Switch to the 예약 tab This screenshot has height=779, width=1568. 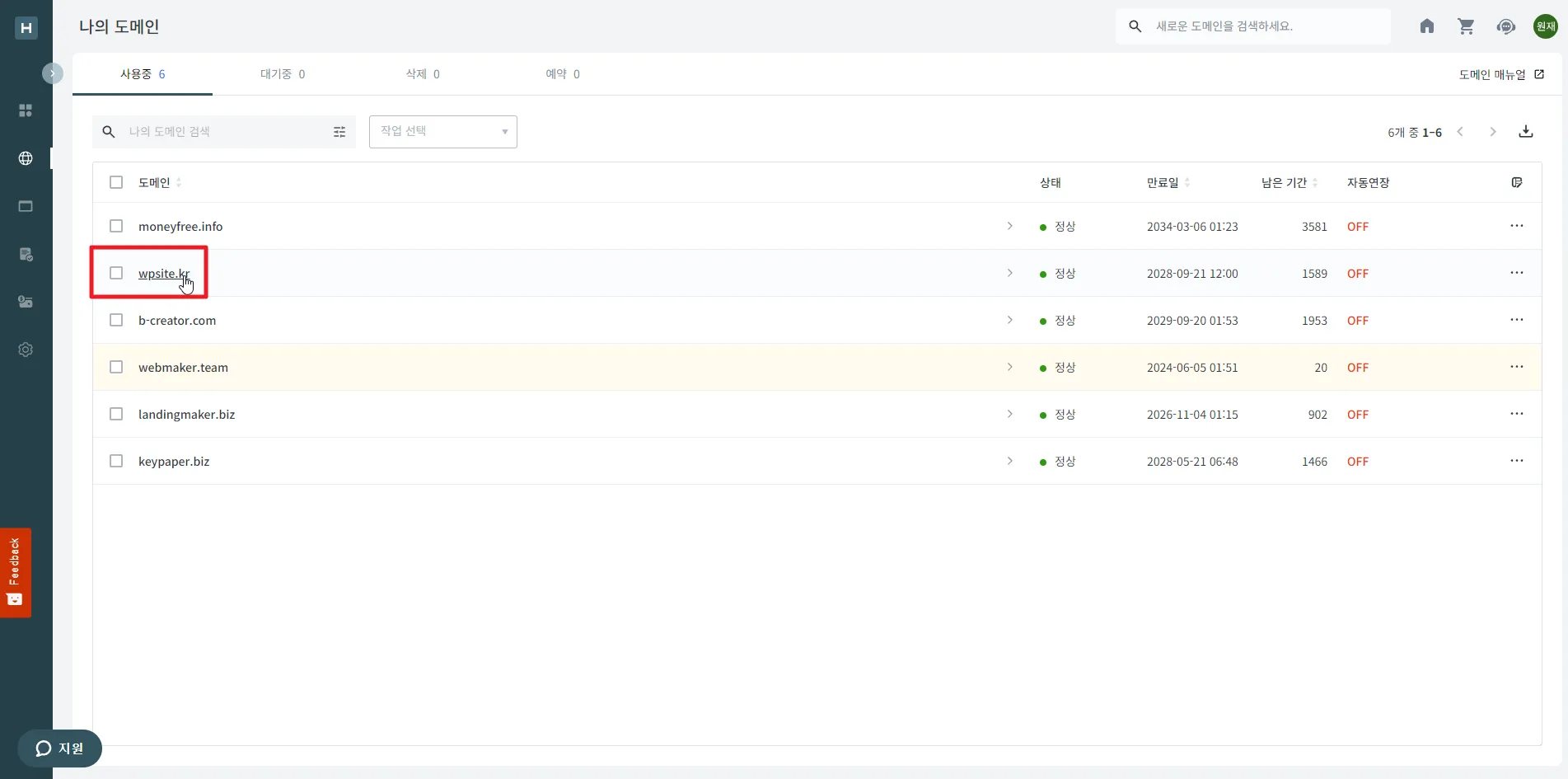(x=563, y=74)
